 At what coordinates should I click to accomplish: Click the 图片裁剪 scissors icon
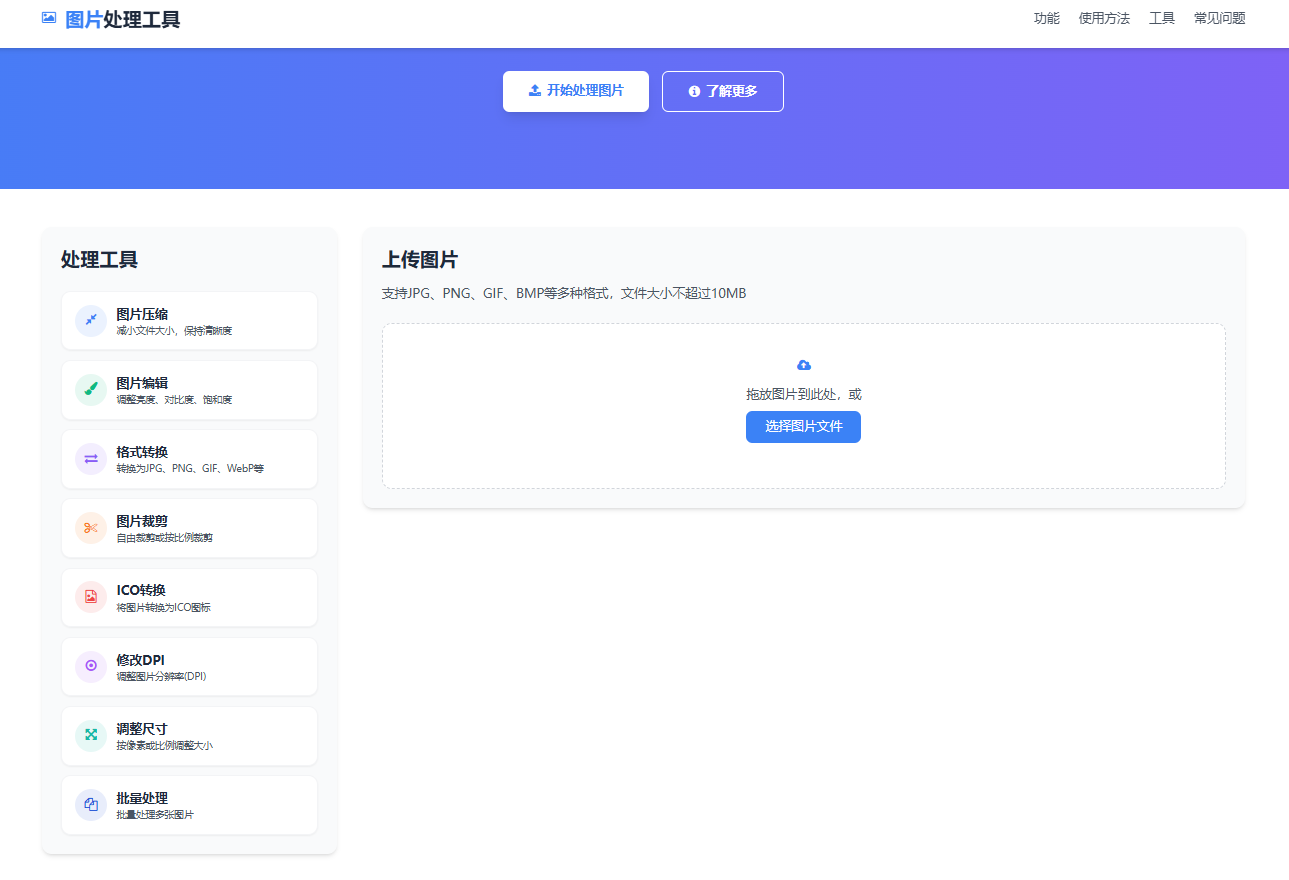point(91,527)
